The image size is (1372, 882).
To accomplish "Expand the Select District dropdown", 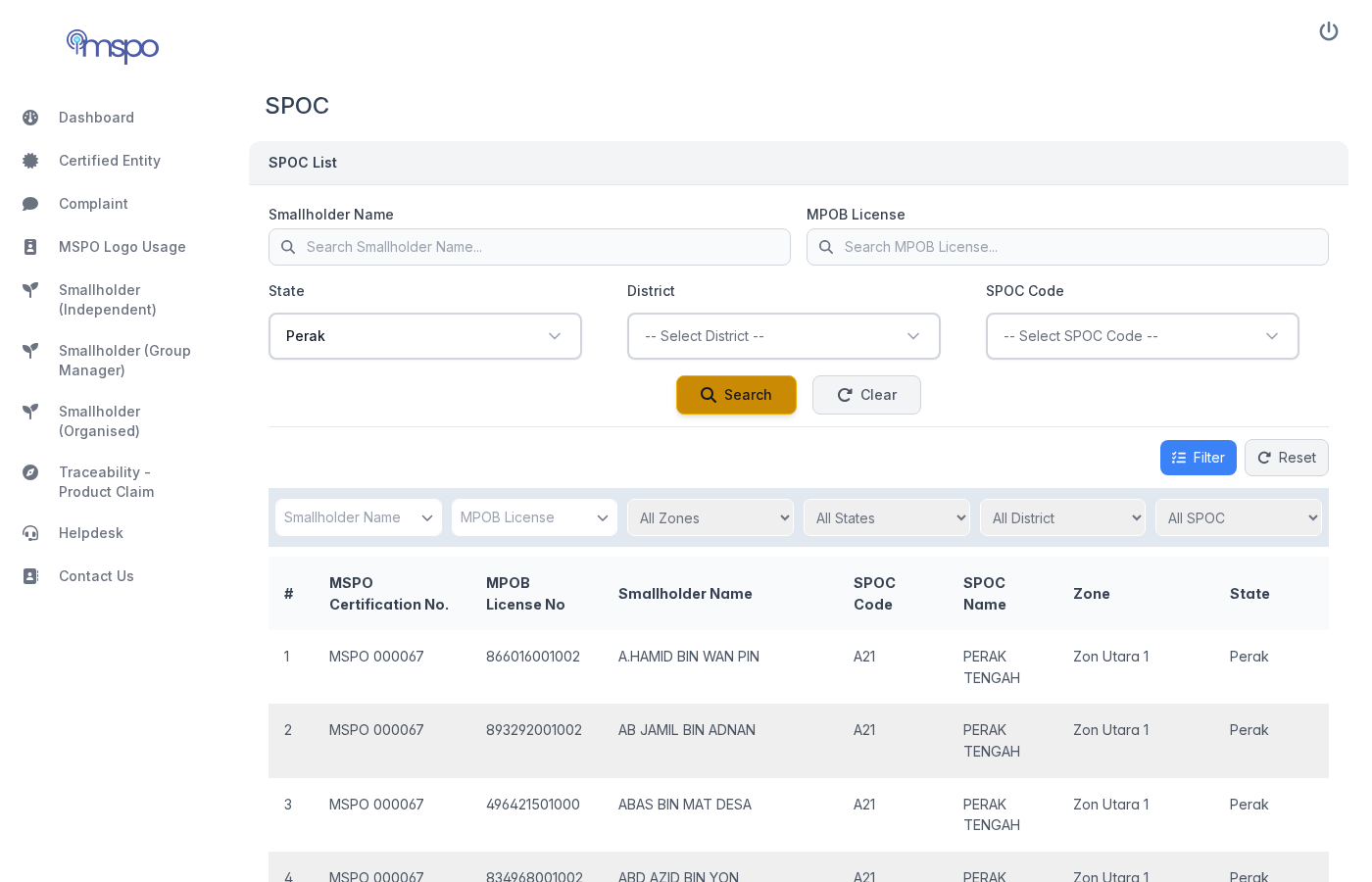I will click(x=784, y=336).
